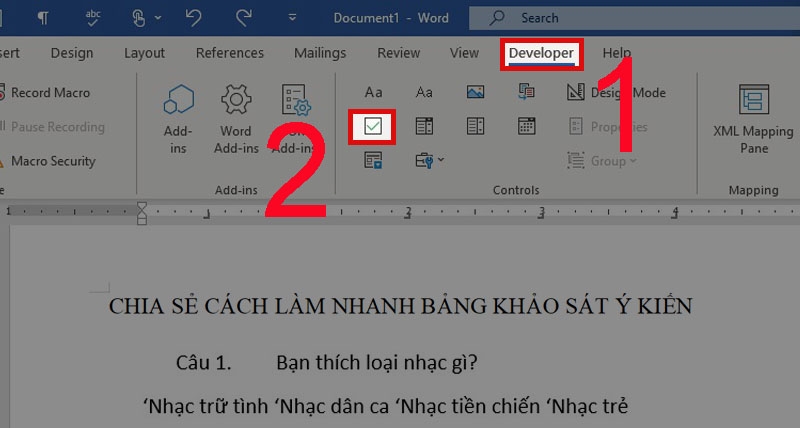Click the option "Nhạc trữ tình"

pyautogui.click(x=206, y=407)
